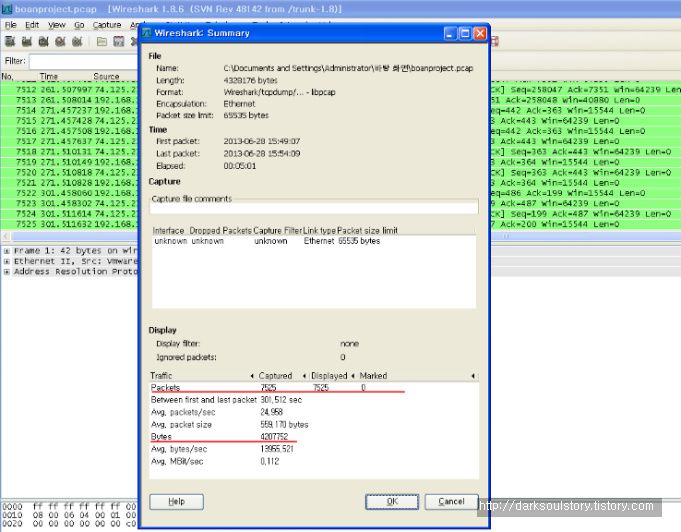Stop the running capture icon
The width and height of the screenshot is (681, 532).
pos(60,41)
